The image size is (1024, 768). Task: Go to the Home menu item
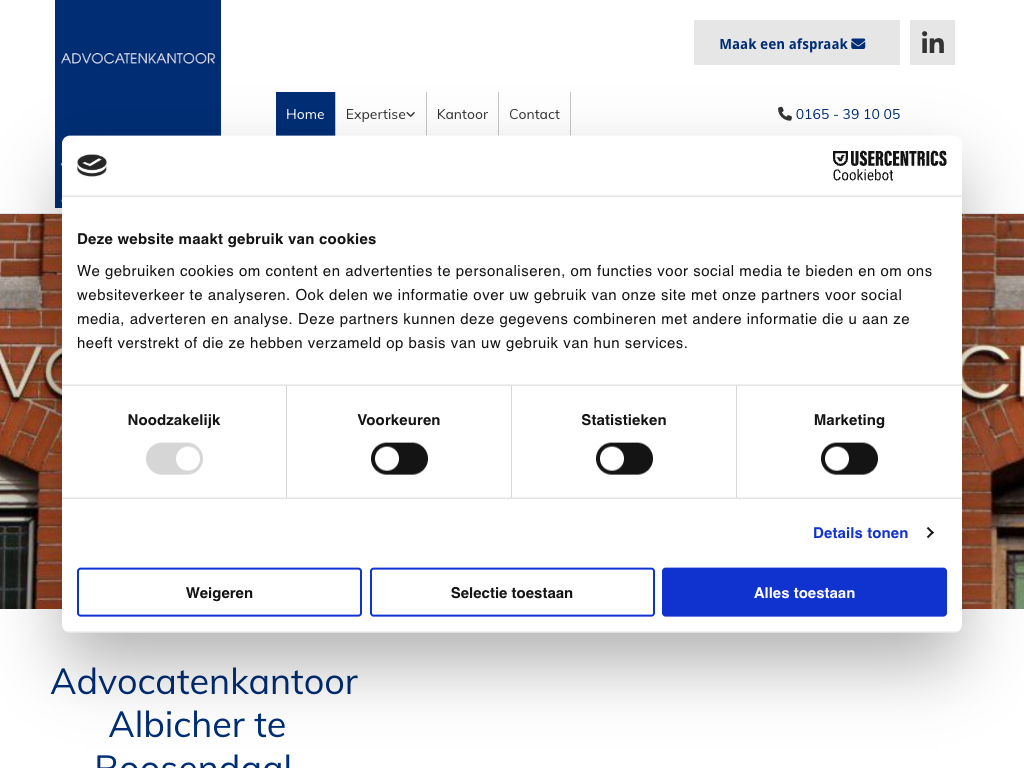[x=305, y=114]
